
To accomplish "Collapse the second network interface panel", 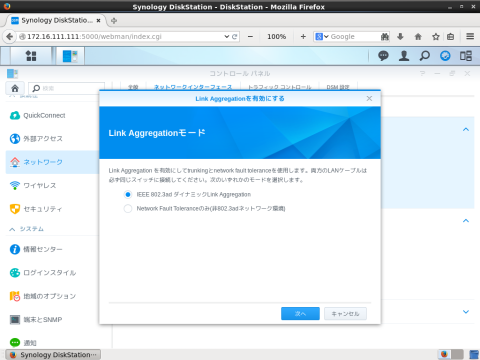I will tap(466, 221).
